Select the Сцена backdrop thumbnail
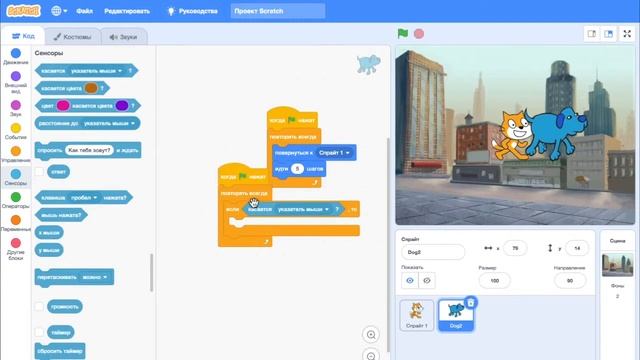This screenshot has width=640, height=360. tap(618, 264)
